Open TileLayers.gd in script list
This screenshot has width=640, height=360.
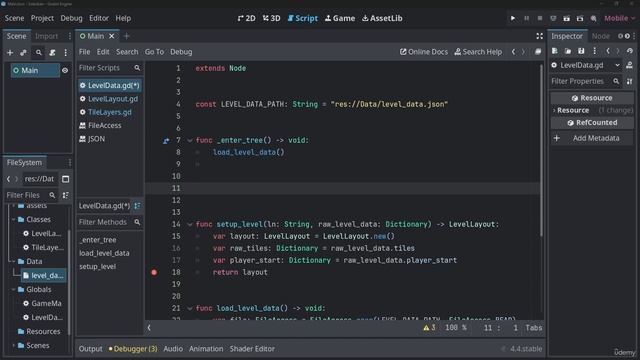click(109, 112)
